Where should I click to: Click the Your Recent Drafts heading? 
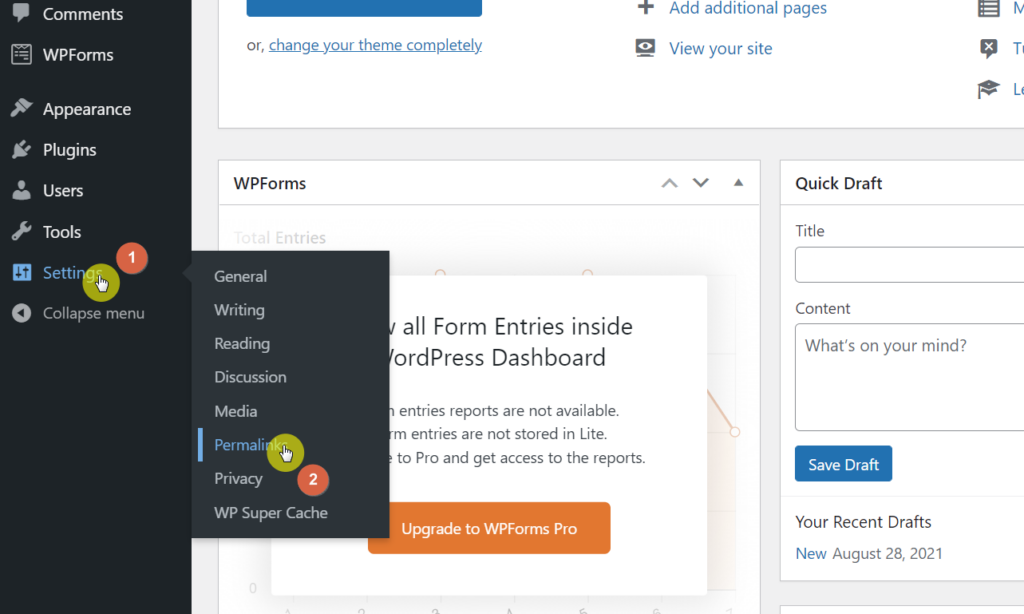[x=863, y=522]
